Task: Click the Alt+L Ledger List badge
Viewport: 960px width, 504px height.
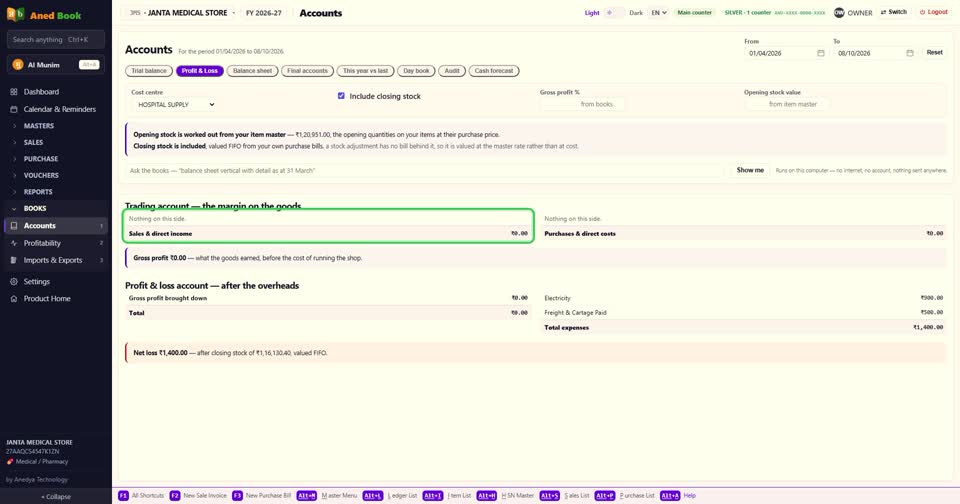Action: click(x=372, y=495)
